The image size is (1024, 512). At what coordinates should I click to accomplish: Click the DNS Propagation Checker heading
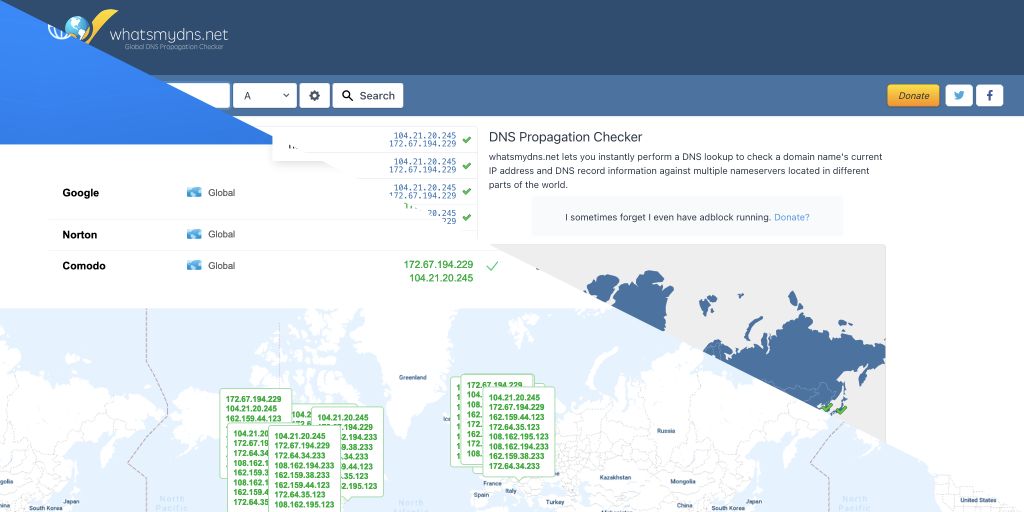tap(566, 137)
